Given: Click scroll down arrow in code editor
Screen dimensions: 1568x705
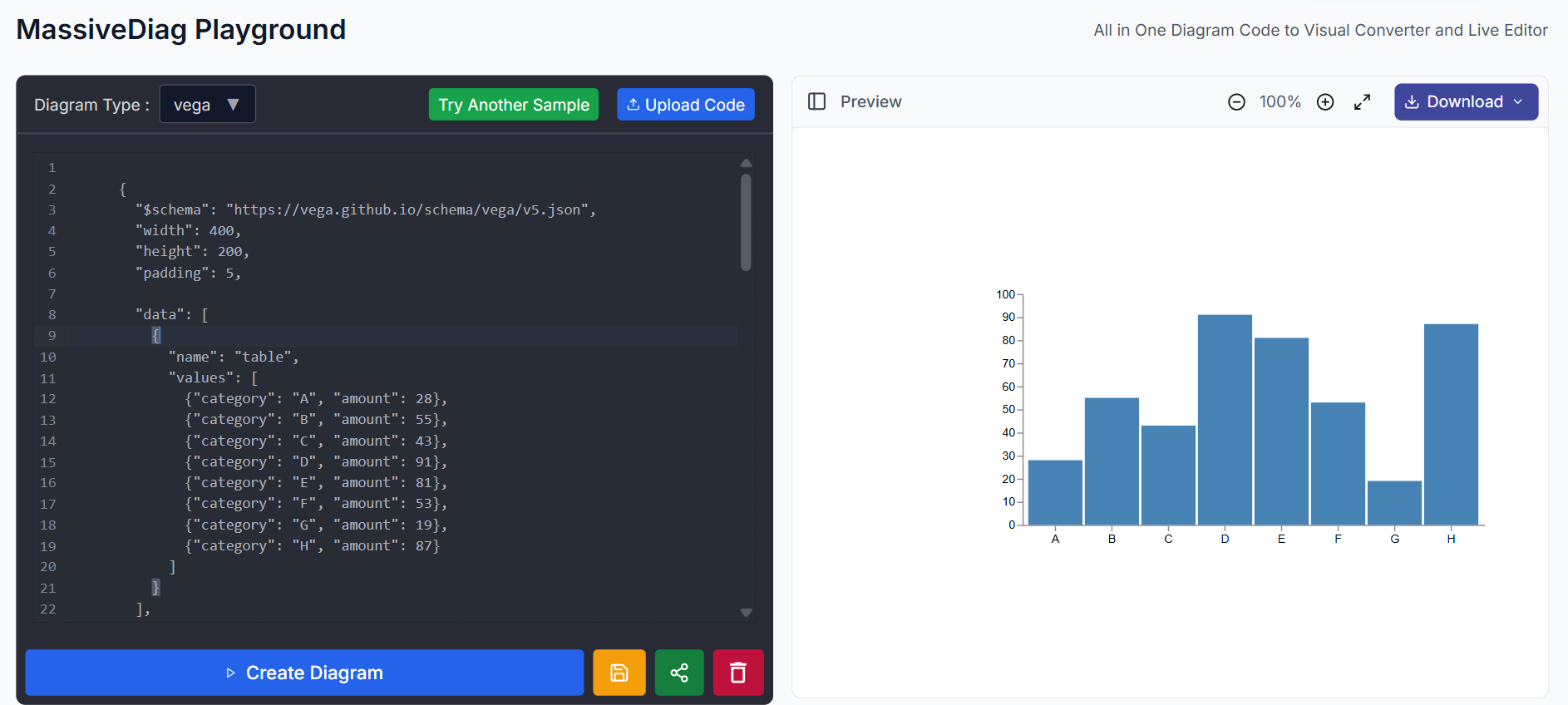Looking at the screenshot, I should 746,613.
